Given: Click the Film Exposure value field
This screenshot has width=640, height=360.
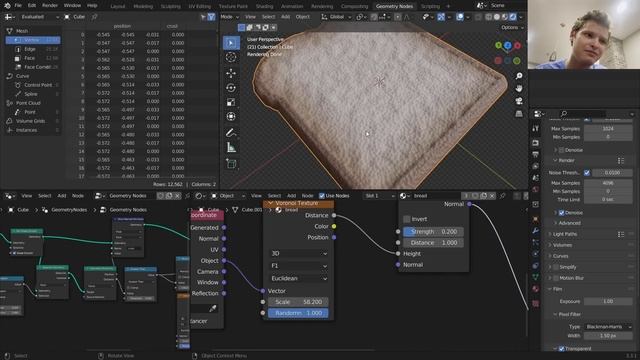Looking at the screenshot, I should [608, 301].
